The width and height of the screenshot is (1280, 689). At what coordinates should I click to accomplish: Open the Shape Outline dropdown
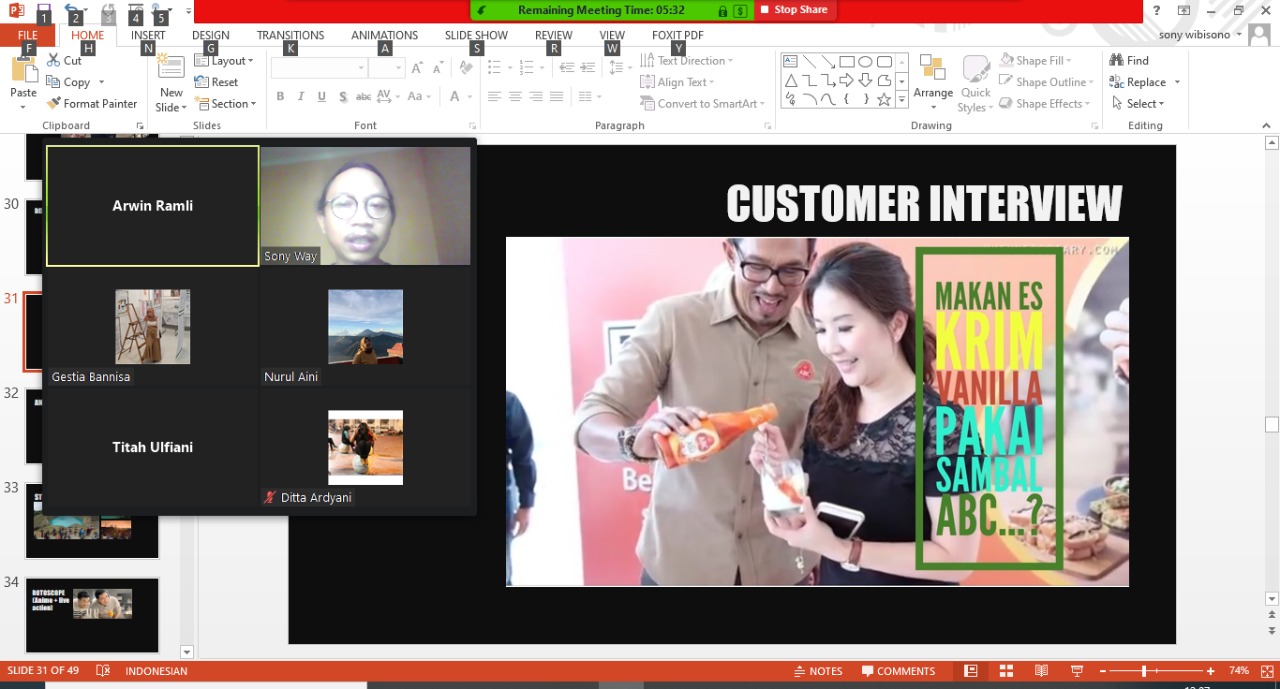[x=1047, y=82]
